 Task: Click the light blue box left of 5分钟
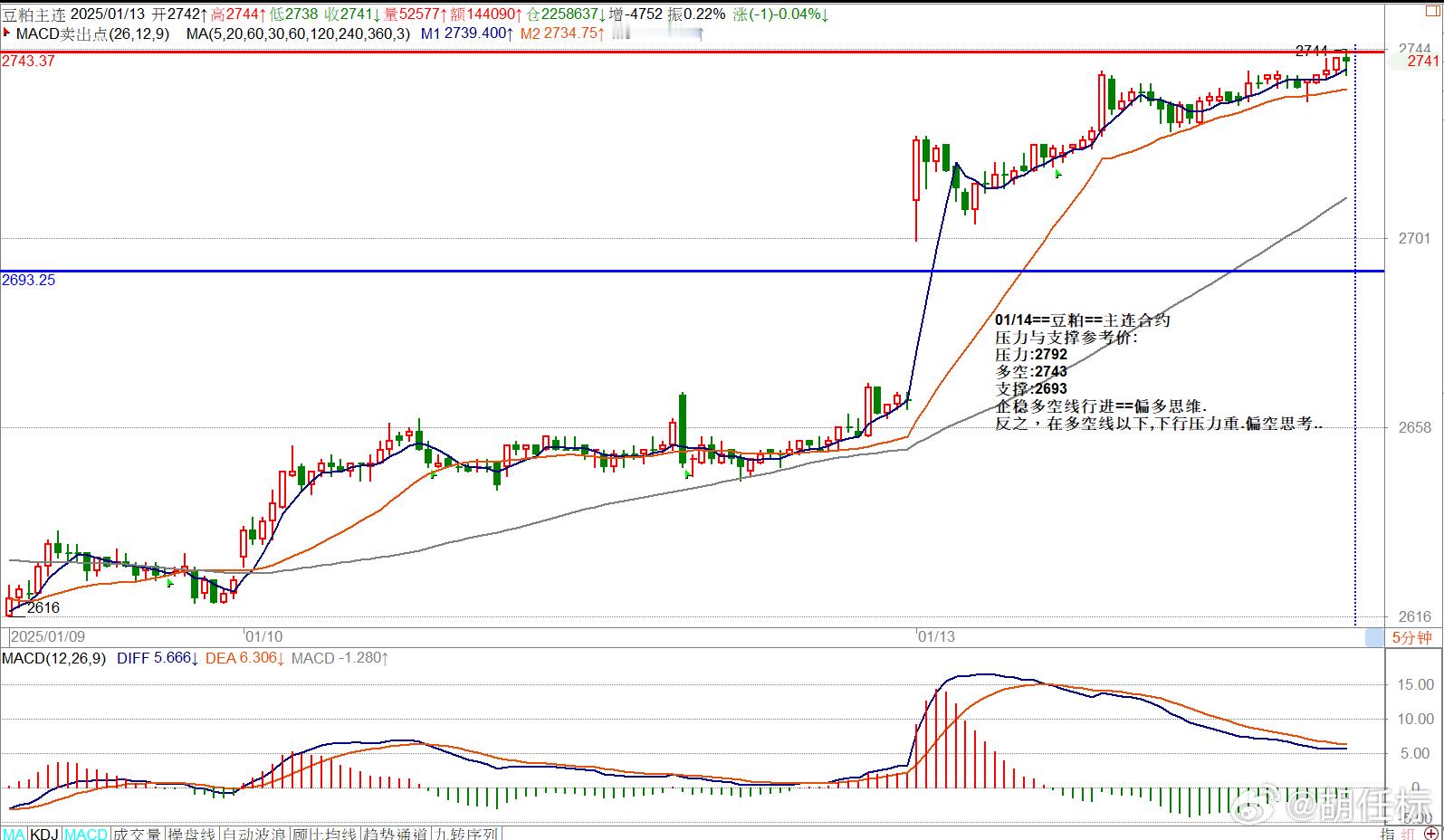[1375, 637]
